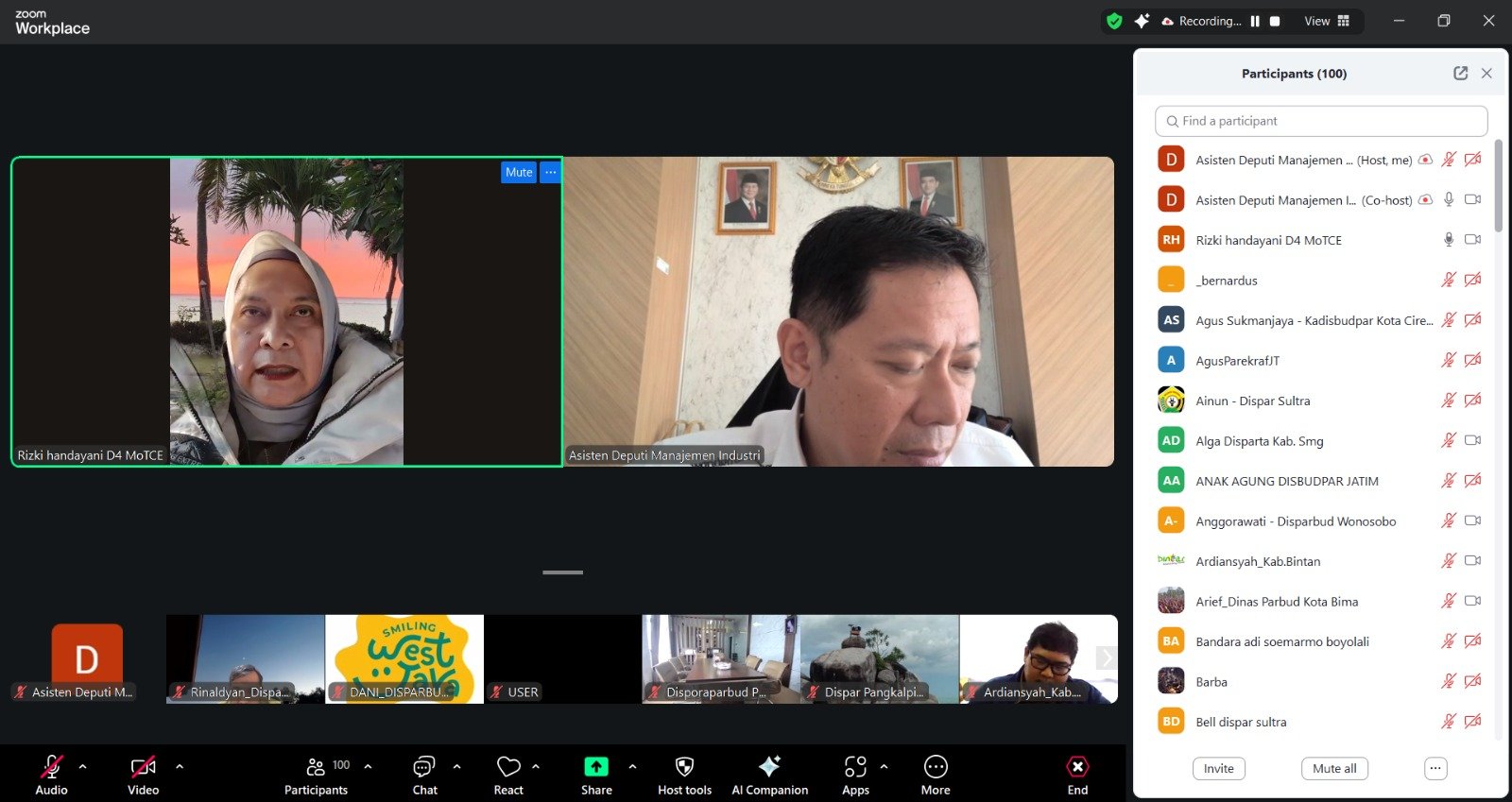Screen dimensions: 1512x802
Task: Pop out the Participants panel
Action: (1460, 74)
